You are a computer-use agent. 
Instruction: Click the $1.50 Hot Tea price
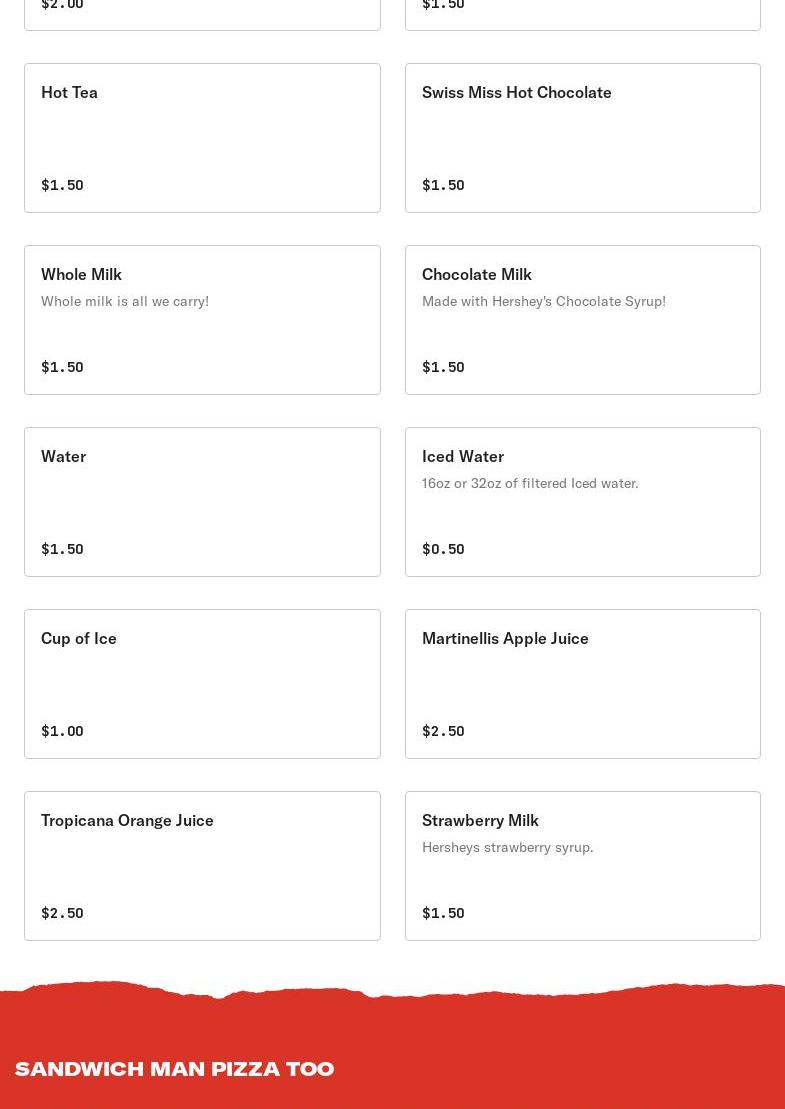point(62,185)
